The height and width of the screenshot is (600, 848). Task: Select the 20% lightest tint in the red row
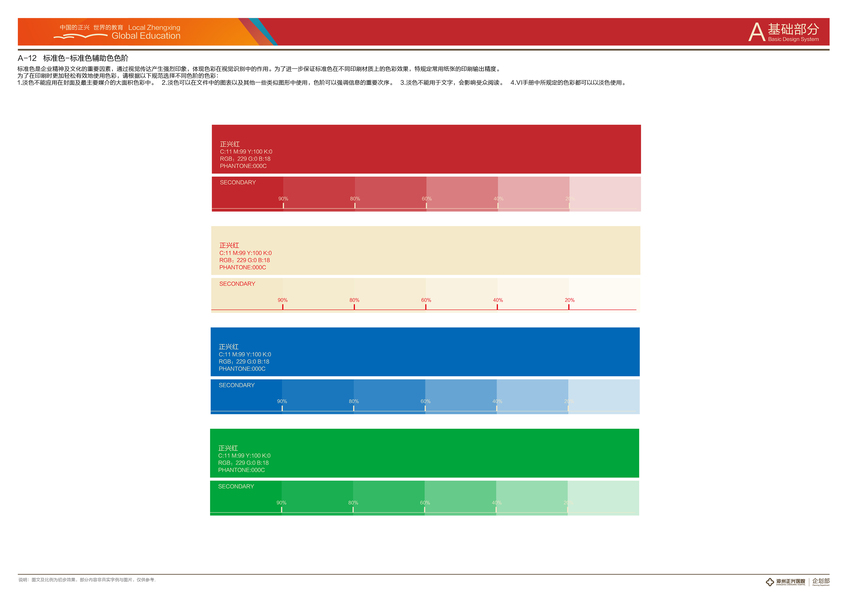tap(605, 194)
